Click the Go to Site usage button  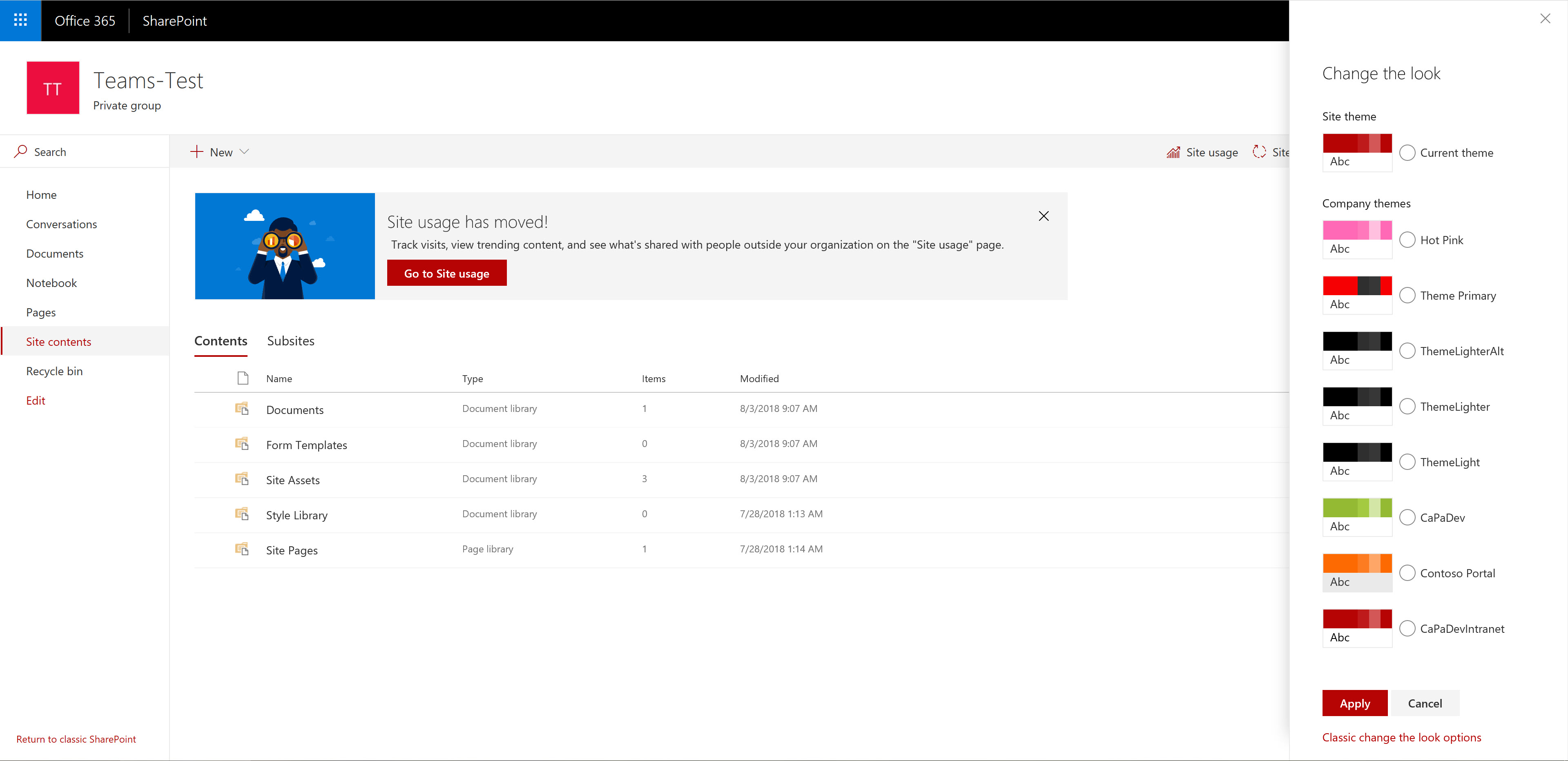click(x=446, y=273)
